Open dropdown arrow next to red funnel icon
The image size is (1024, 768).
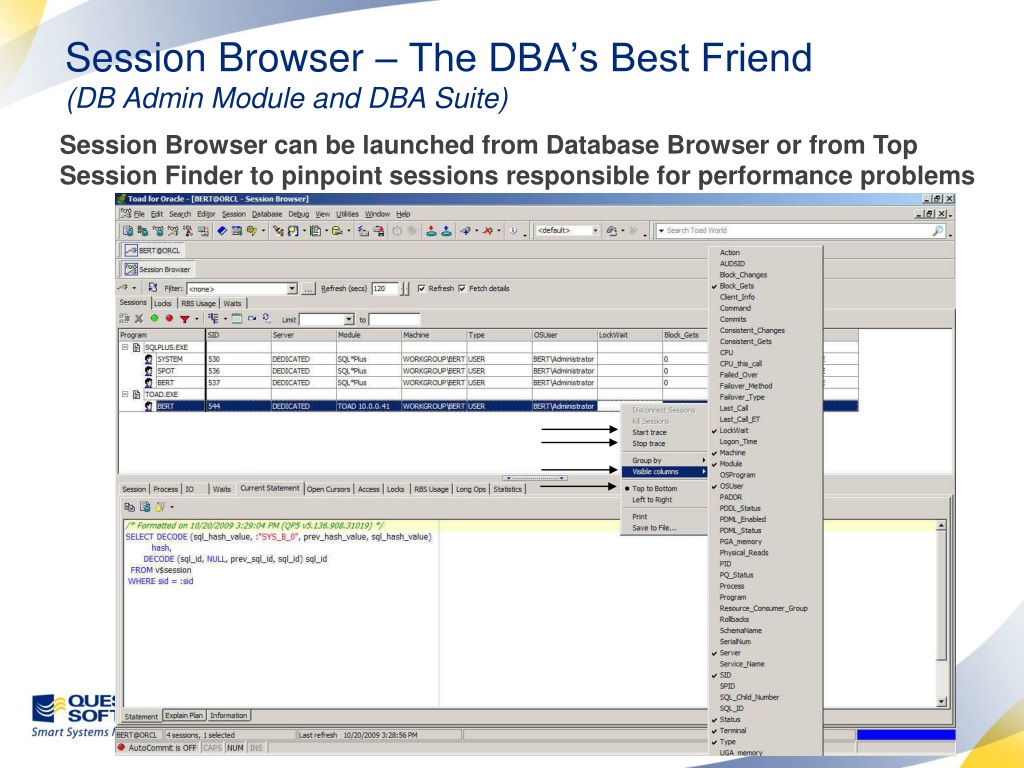[x=197, y=319]
